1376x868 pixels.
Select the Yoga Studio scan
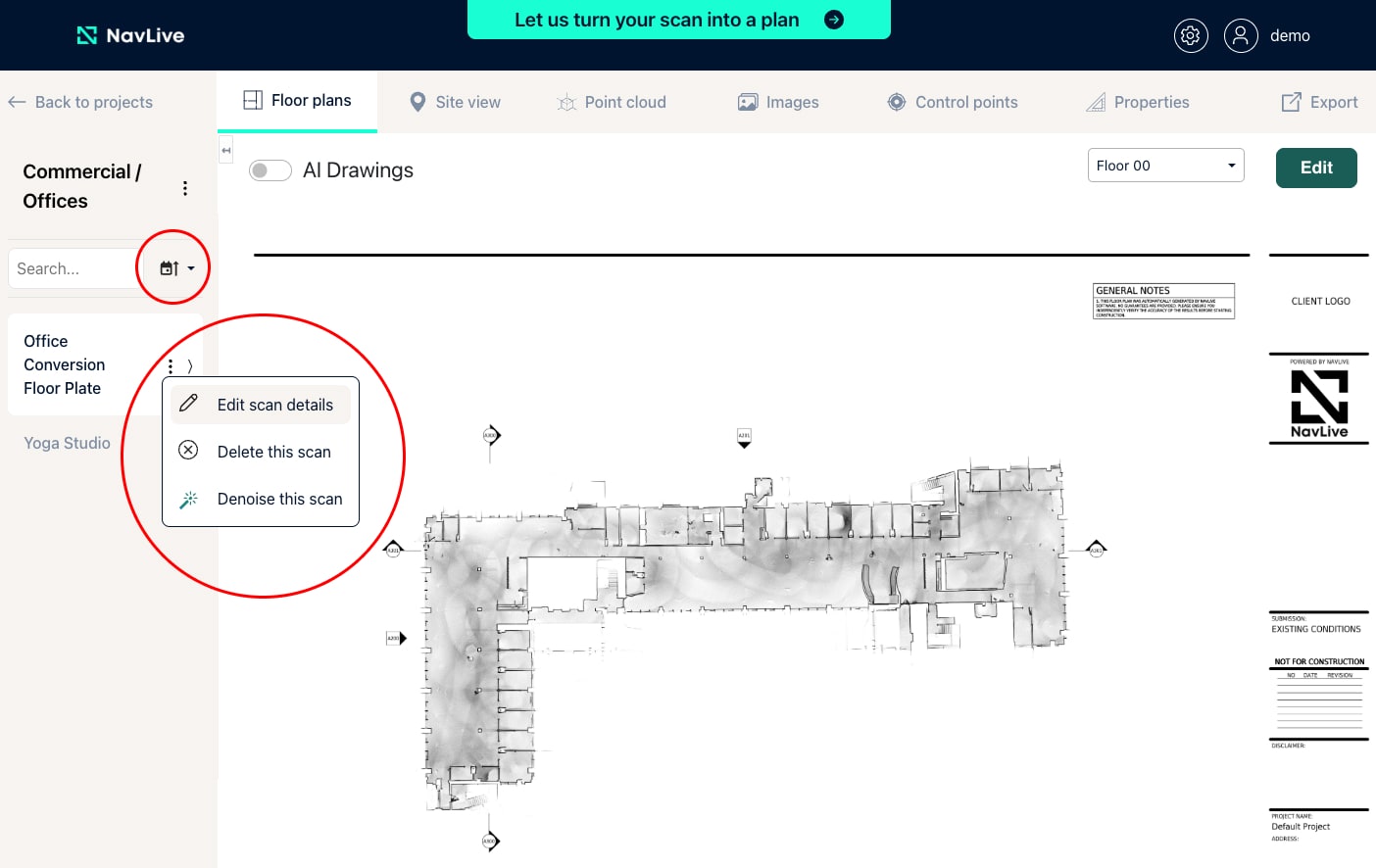[67, 443]
